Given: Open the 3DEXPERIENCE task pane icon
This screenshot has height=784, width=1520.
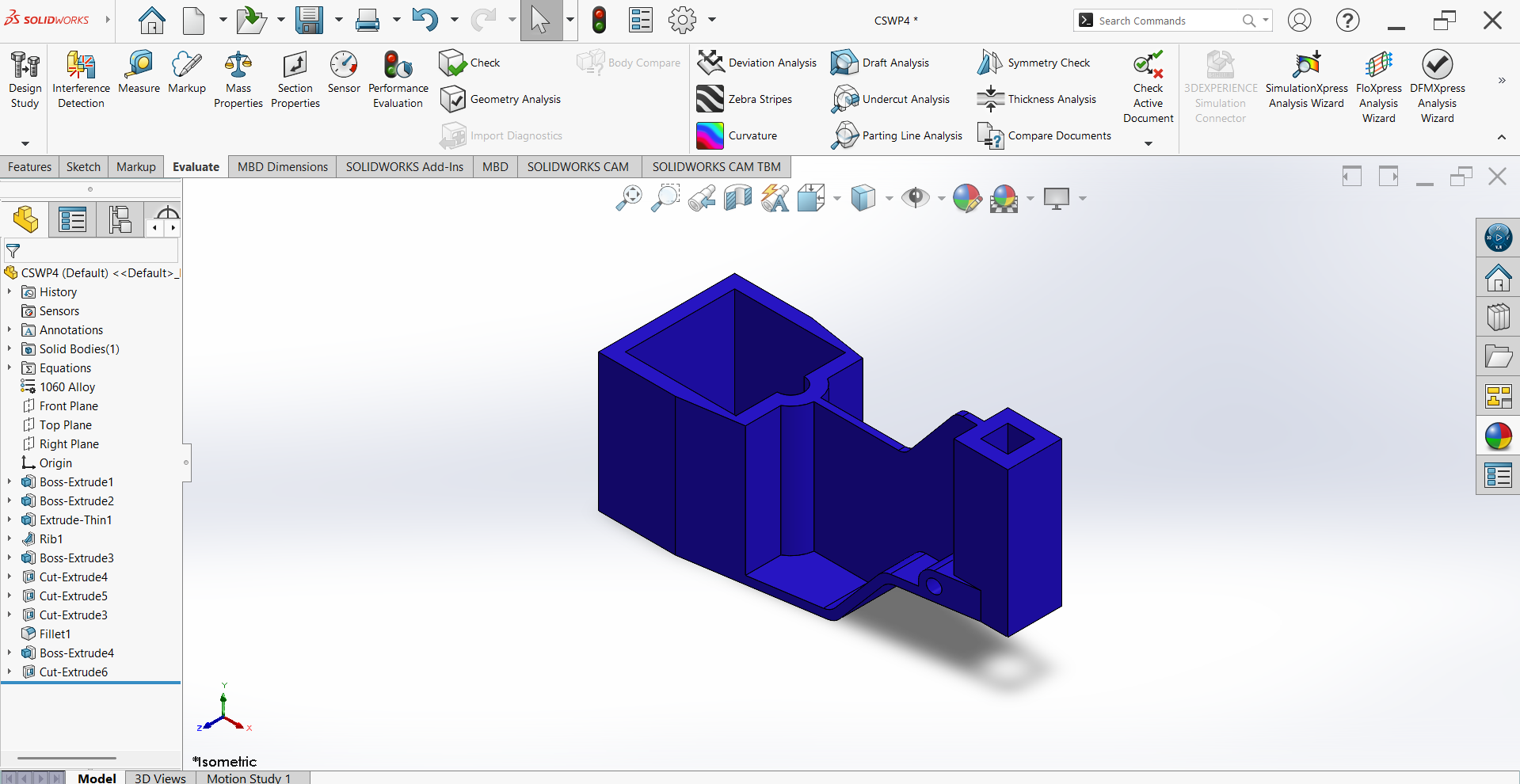Looking at the screenshot, I should [x=1498, y=238].
